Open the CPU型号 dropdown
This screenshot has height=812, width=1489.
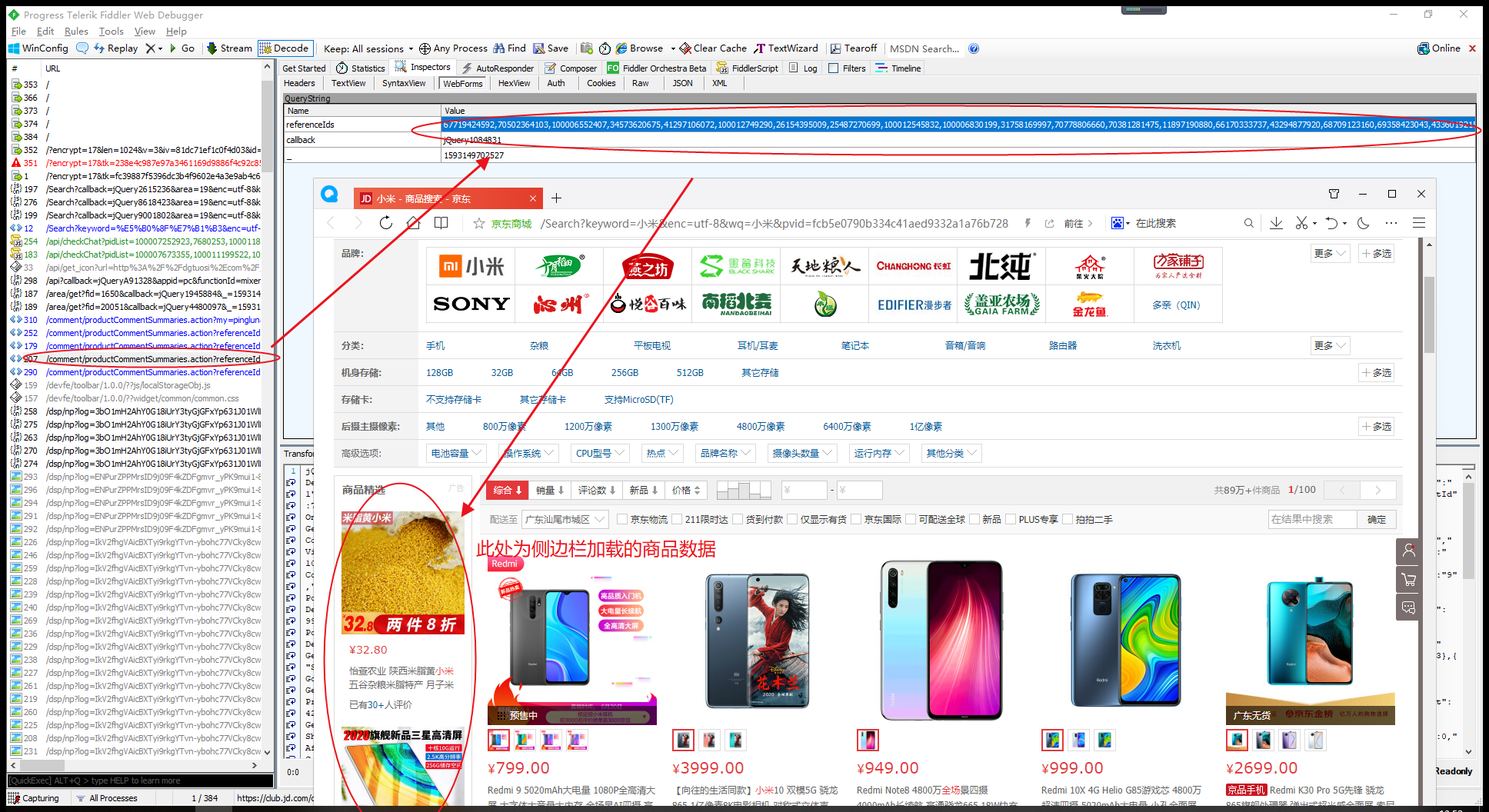point(601,454)
